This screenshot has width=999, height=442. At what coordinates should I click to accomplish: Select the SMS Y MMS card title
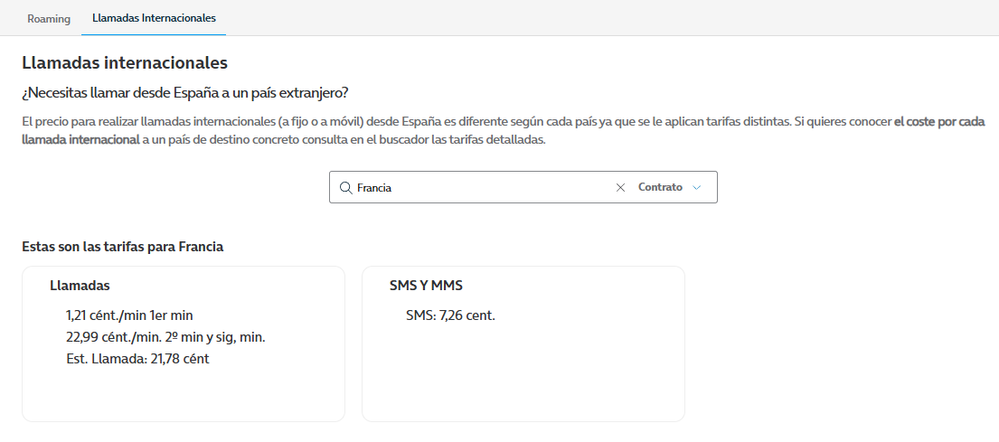(426, 286)
